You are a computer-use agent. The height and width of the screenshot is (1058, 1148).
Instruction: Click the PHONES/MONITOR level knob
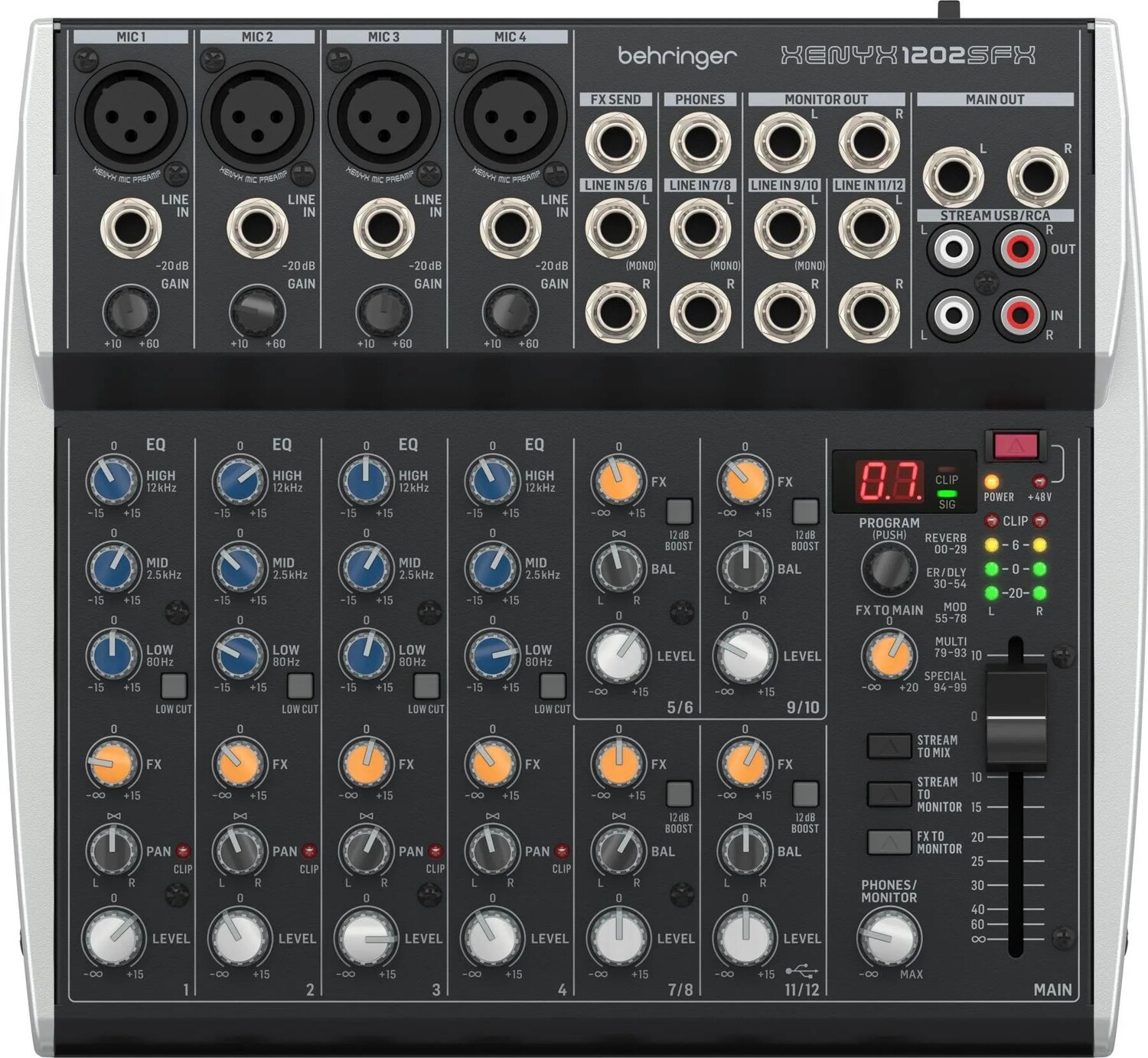889,939
